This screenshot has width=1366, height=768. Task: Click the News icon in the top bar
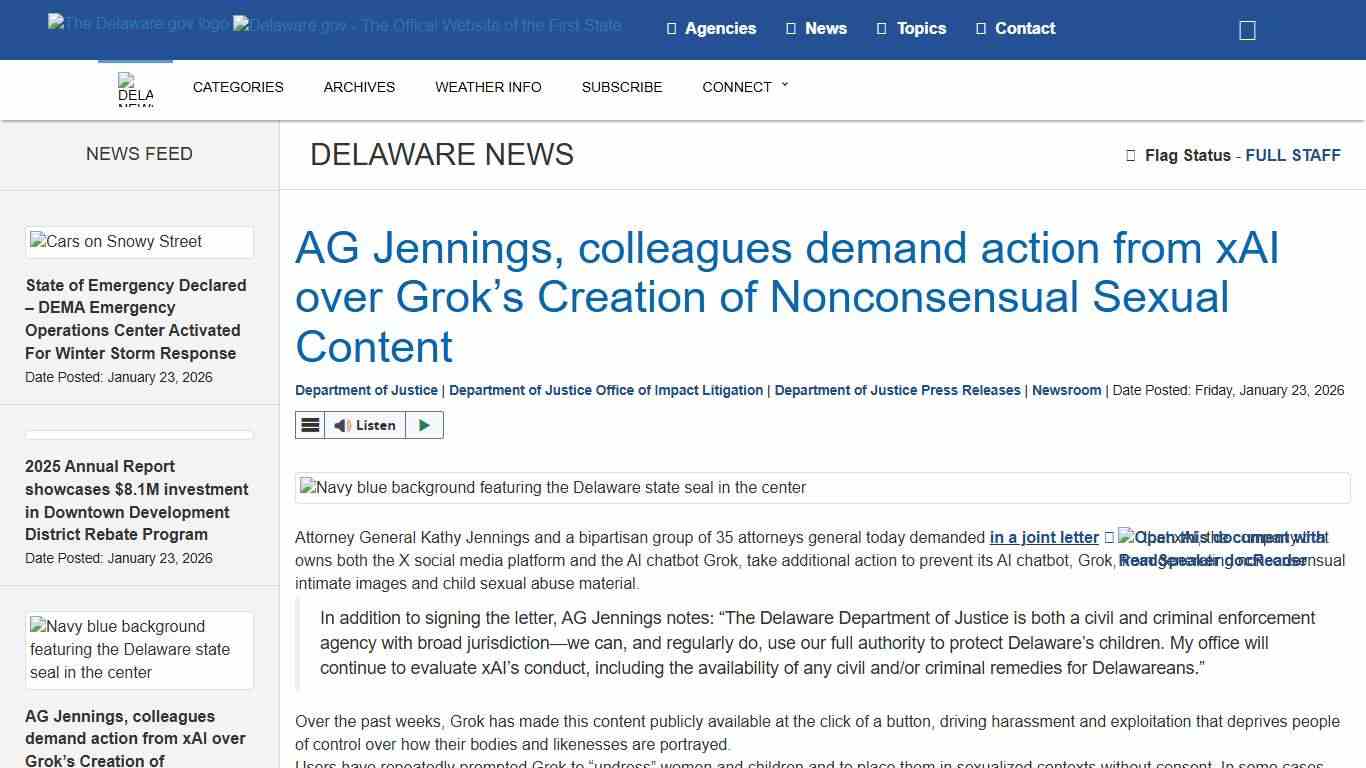(790, 28)
